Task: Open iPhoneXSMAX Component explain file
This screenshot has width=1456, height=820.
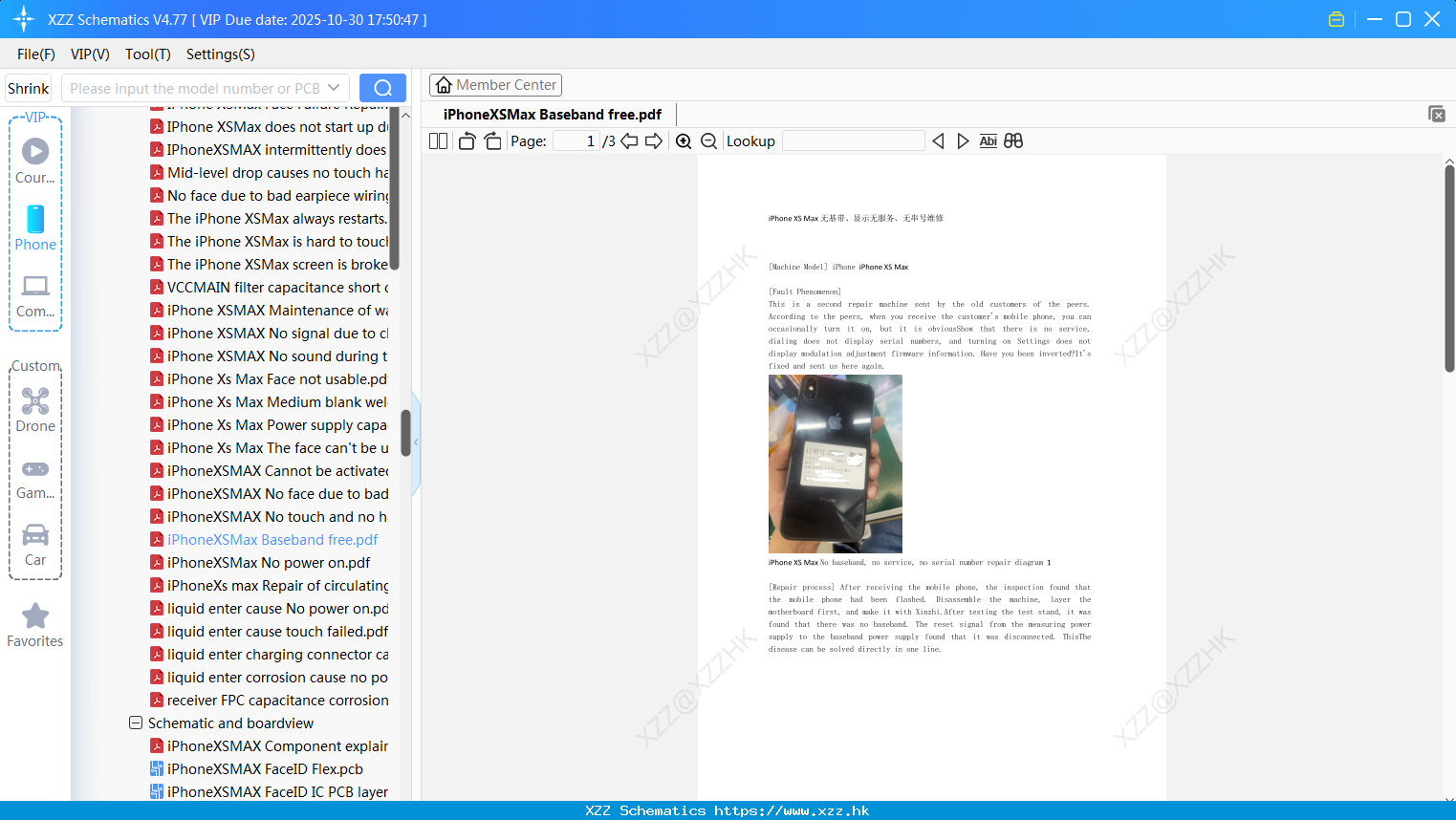Action: [269, 746]
